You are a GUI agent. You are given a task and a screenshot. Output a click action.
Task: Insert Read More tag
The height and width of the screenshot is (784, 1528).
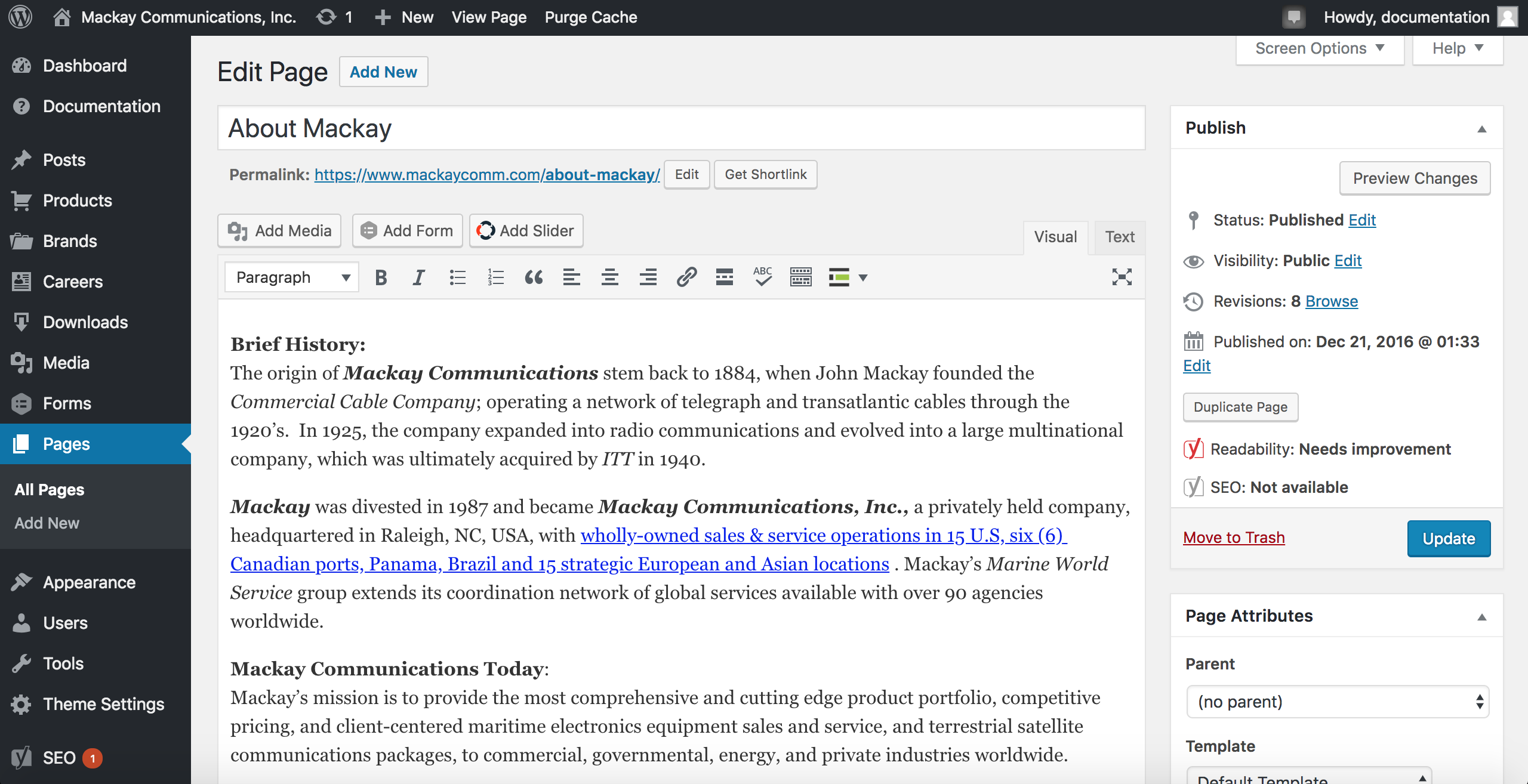pos(725,277)
